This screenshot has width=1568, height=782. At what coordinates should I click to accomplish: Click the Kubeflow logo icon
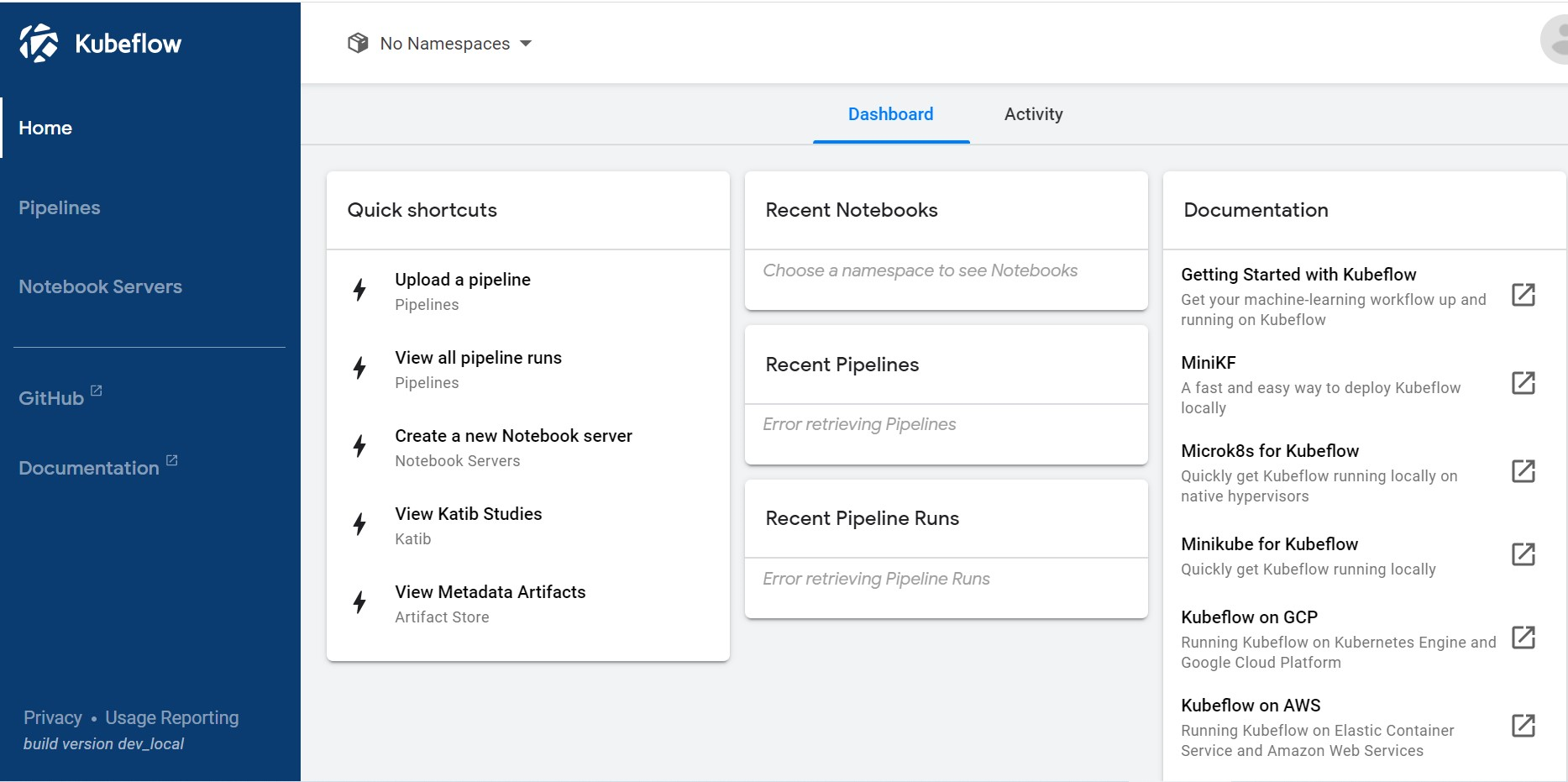point(40,42)
